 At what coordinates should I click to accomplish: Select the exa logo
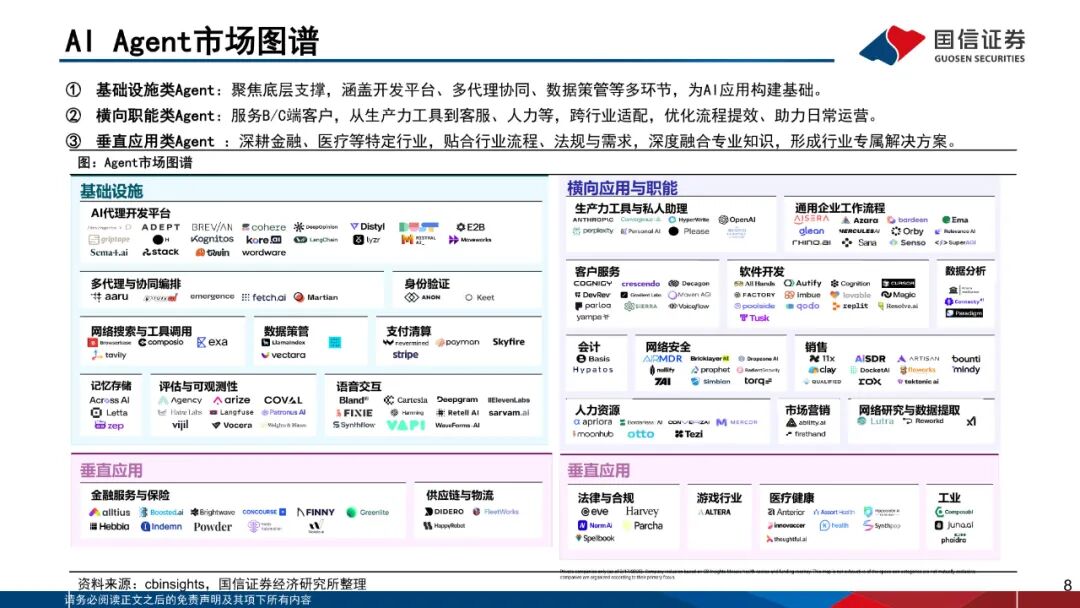[x=212, y=342]
